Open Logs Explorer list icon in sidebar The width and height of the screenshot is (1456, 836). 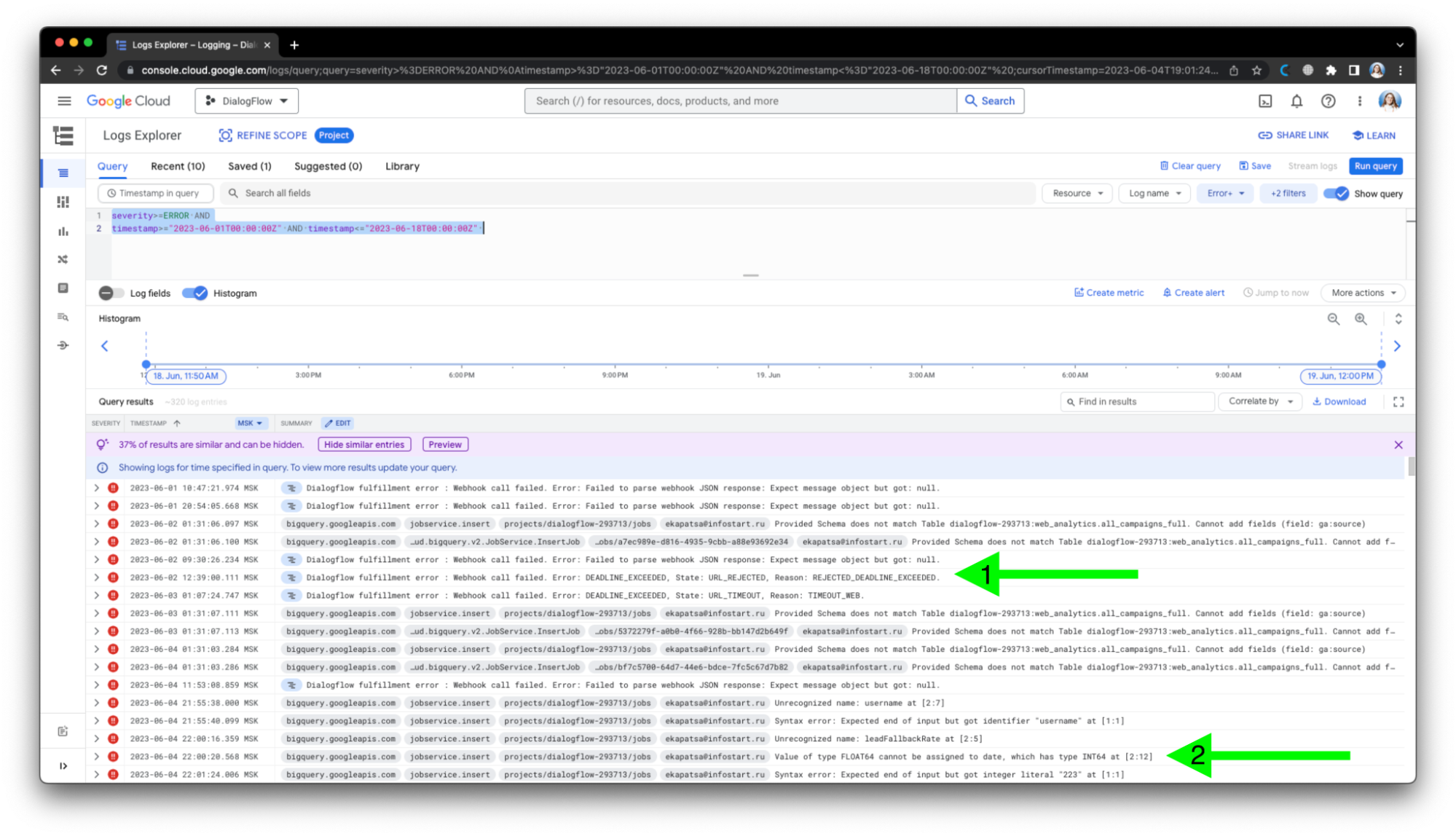click(63, 173)
